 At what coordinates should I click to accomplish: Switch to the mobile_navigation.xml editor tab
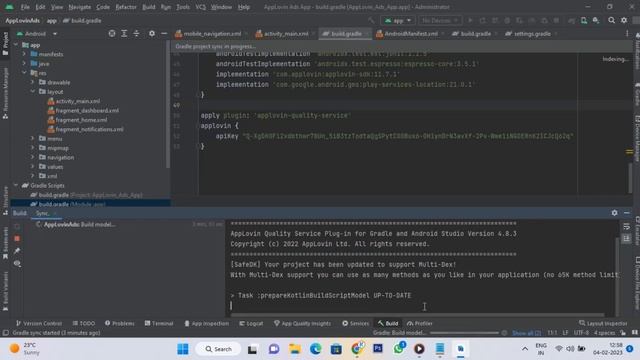pos(212,34)
